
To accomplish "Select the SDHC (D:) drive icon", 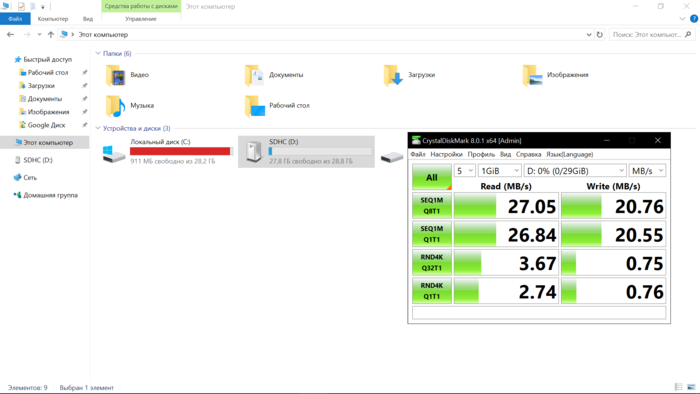I will (254, 152).
